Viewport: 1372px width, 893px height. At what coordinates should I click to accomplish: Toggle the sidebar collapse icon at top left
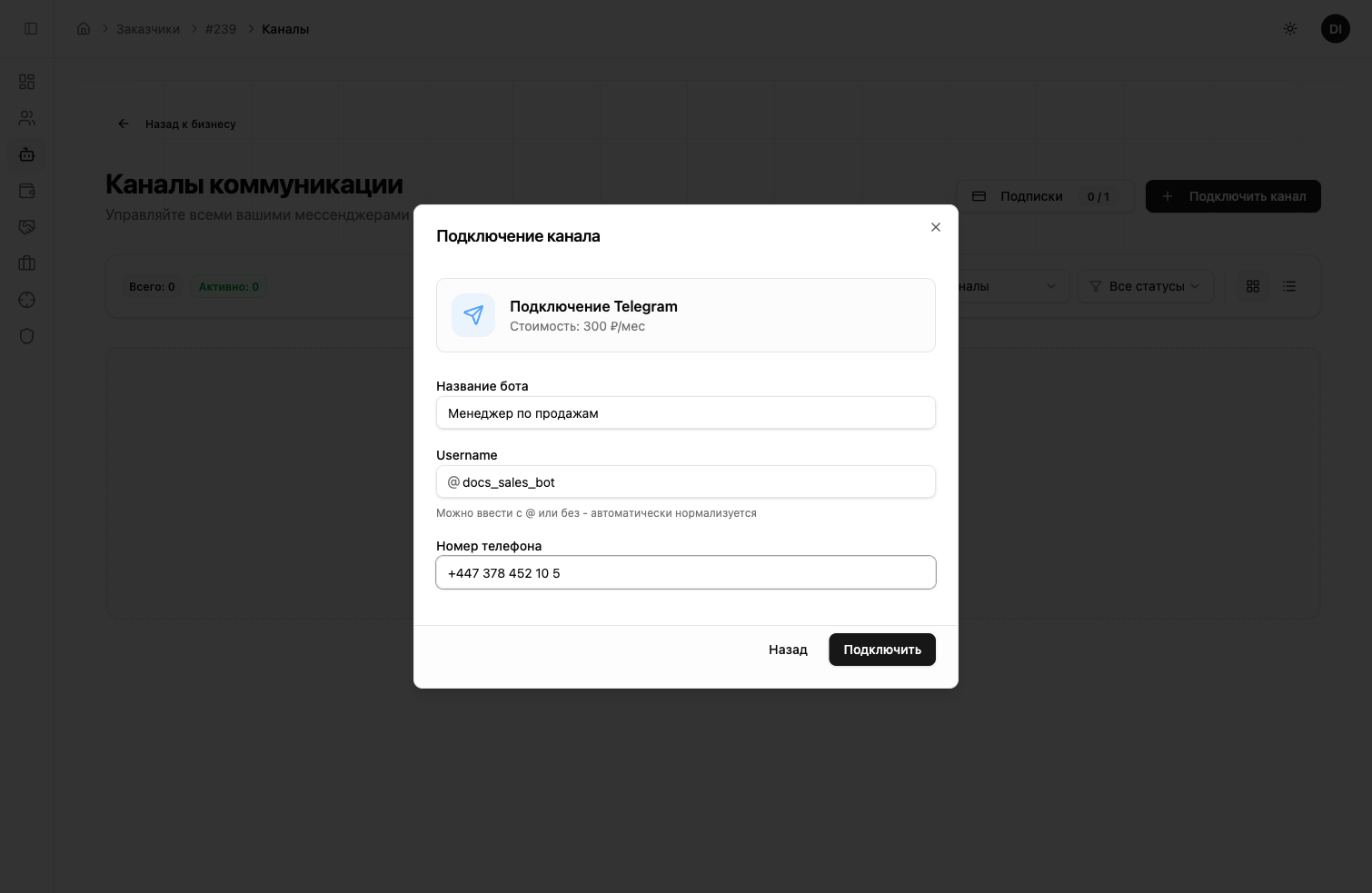tap(30, 28)
